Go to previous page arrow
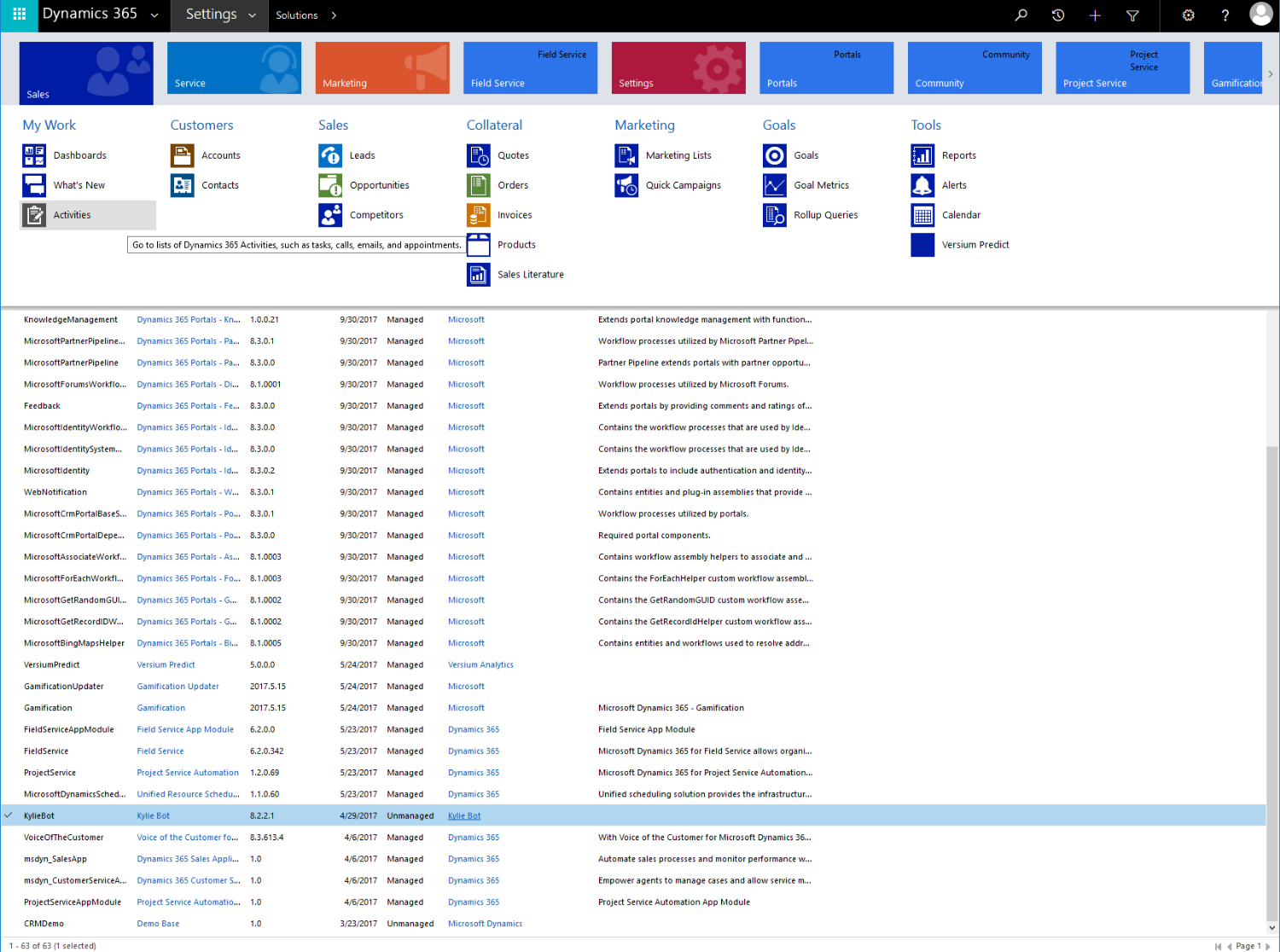The height and width of the screenshot is (952, 1280). click(x=1229, y=946)
